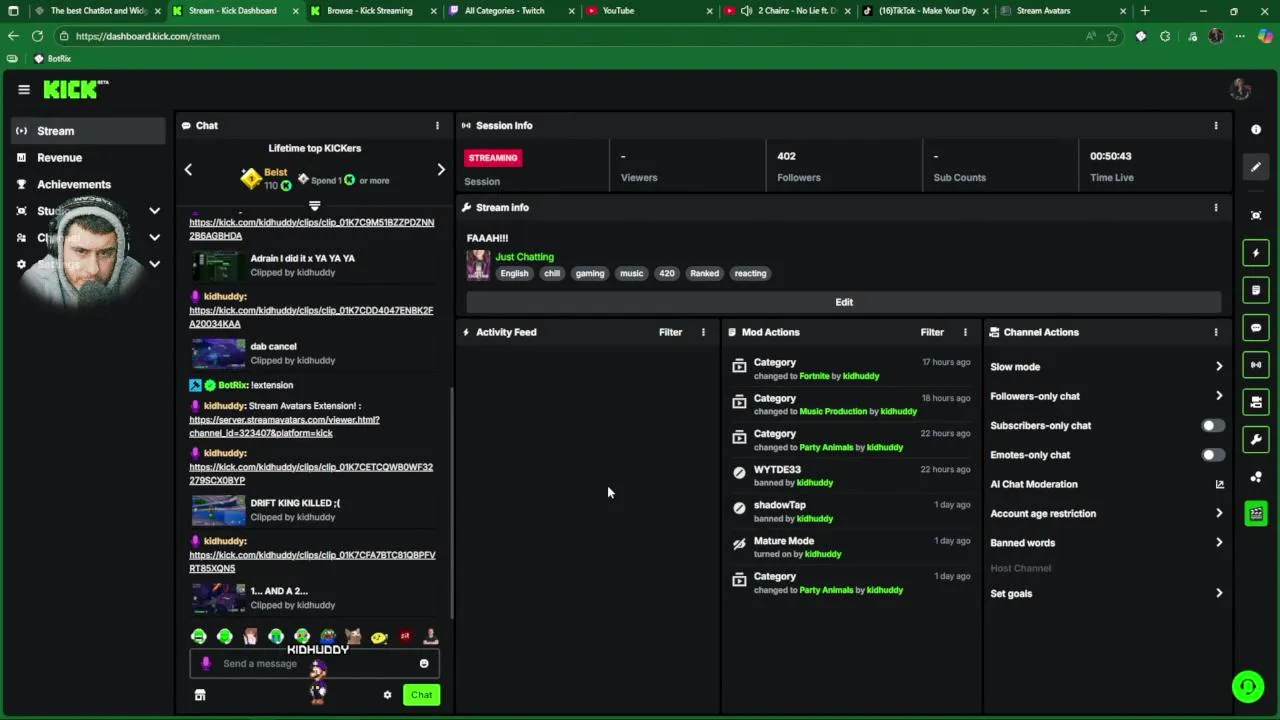
Task: Go to previous top KICKers slide
Action: 188,170
